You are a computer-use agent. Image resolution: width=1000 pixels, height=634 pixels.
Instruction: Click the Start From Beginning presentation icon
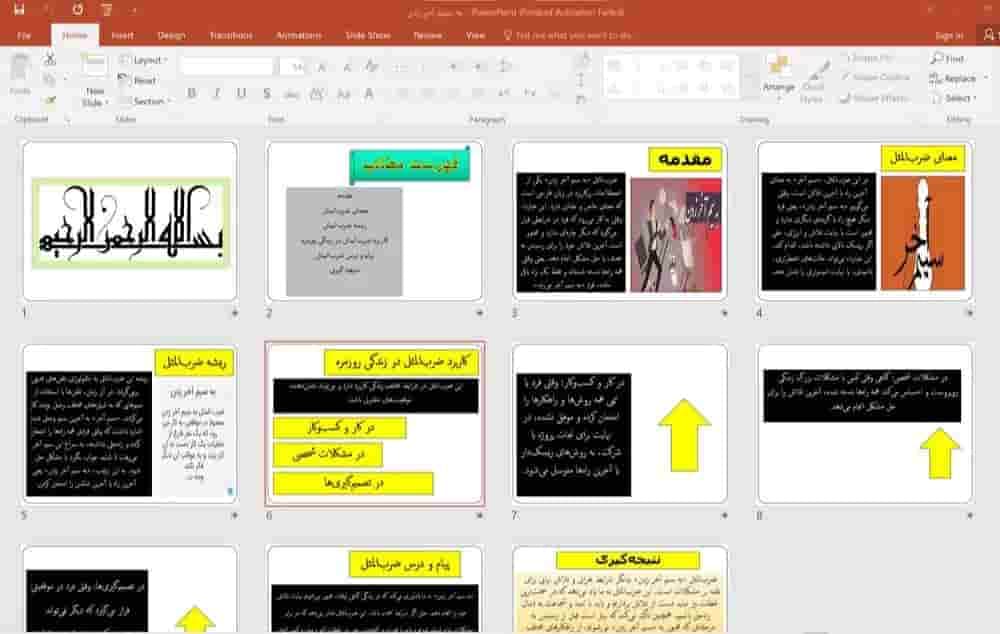coord(107,10)
